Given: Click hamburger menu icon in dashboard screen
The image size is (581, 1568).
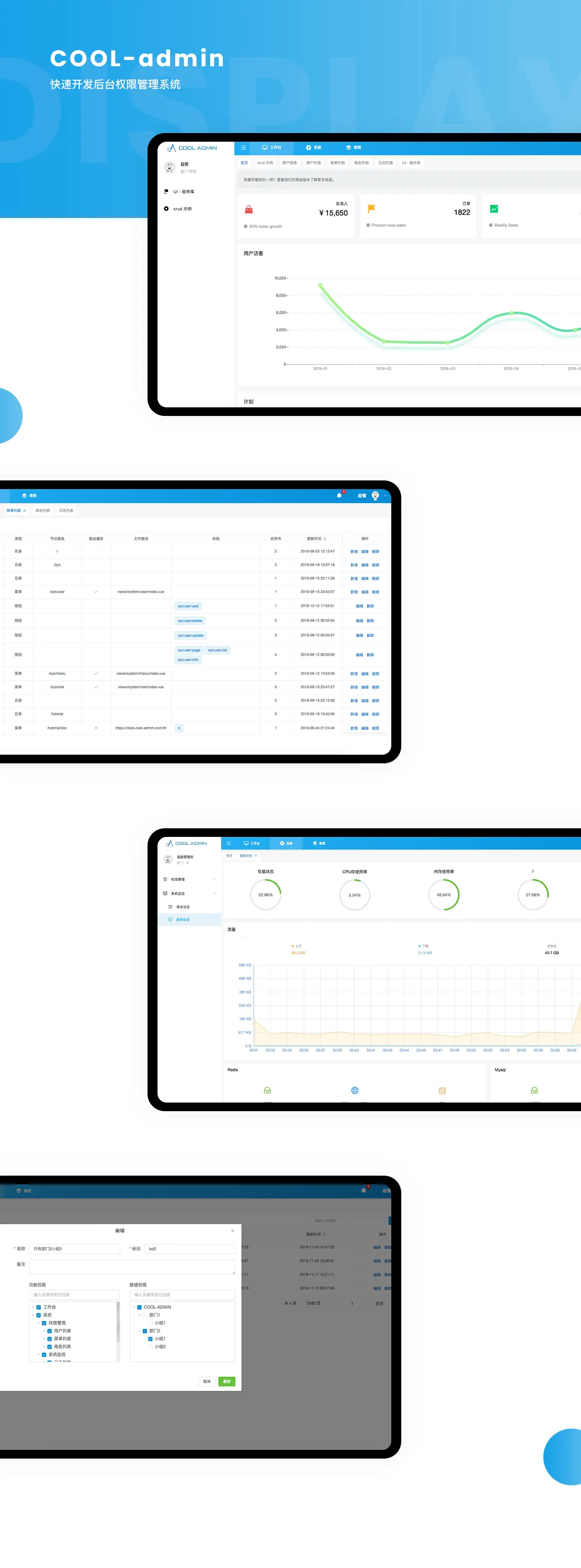Looking at the screenshot, I should click(x=243, y=147).
